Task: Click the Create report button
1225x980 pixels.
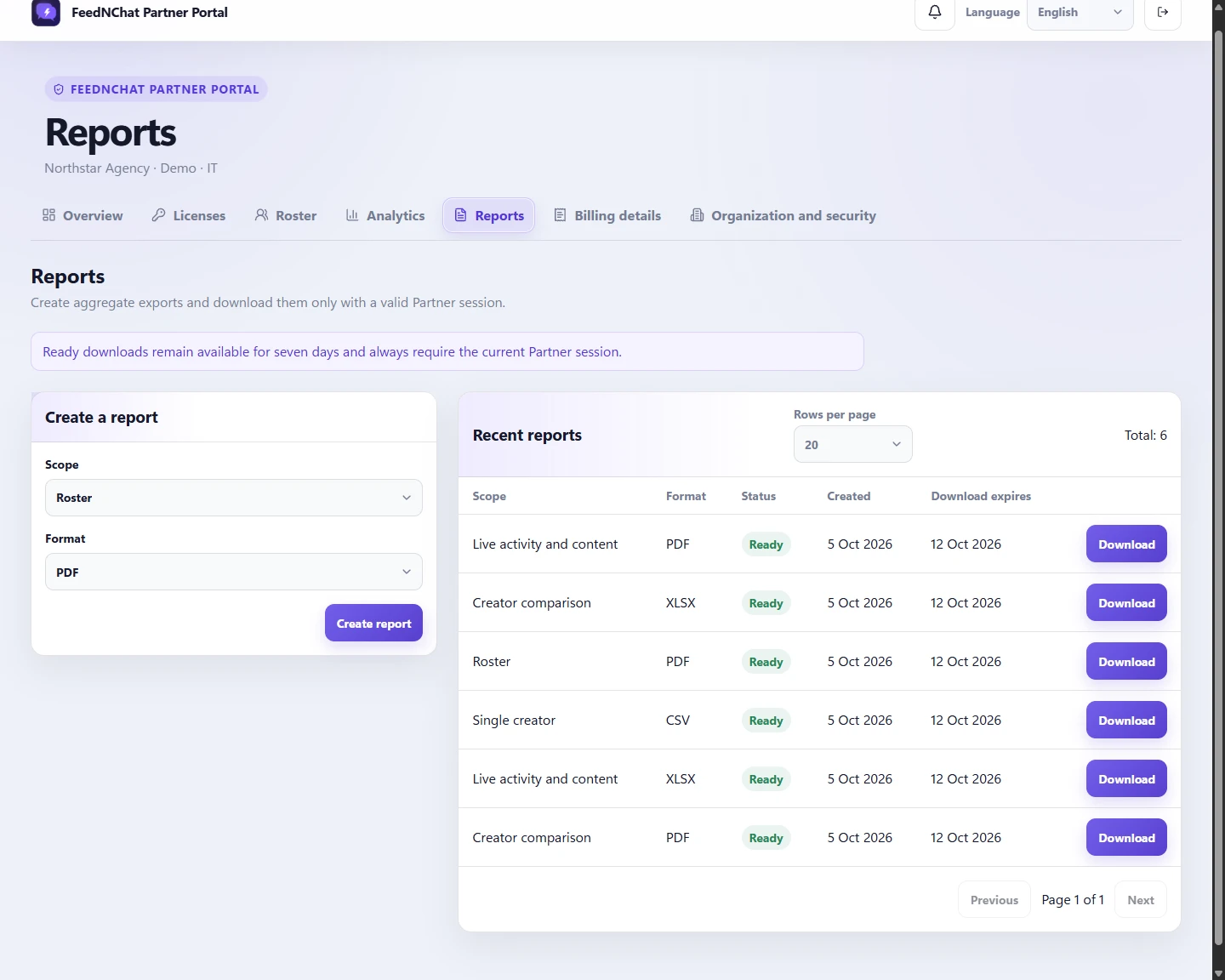Action: pos(373,623)
